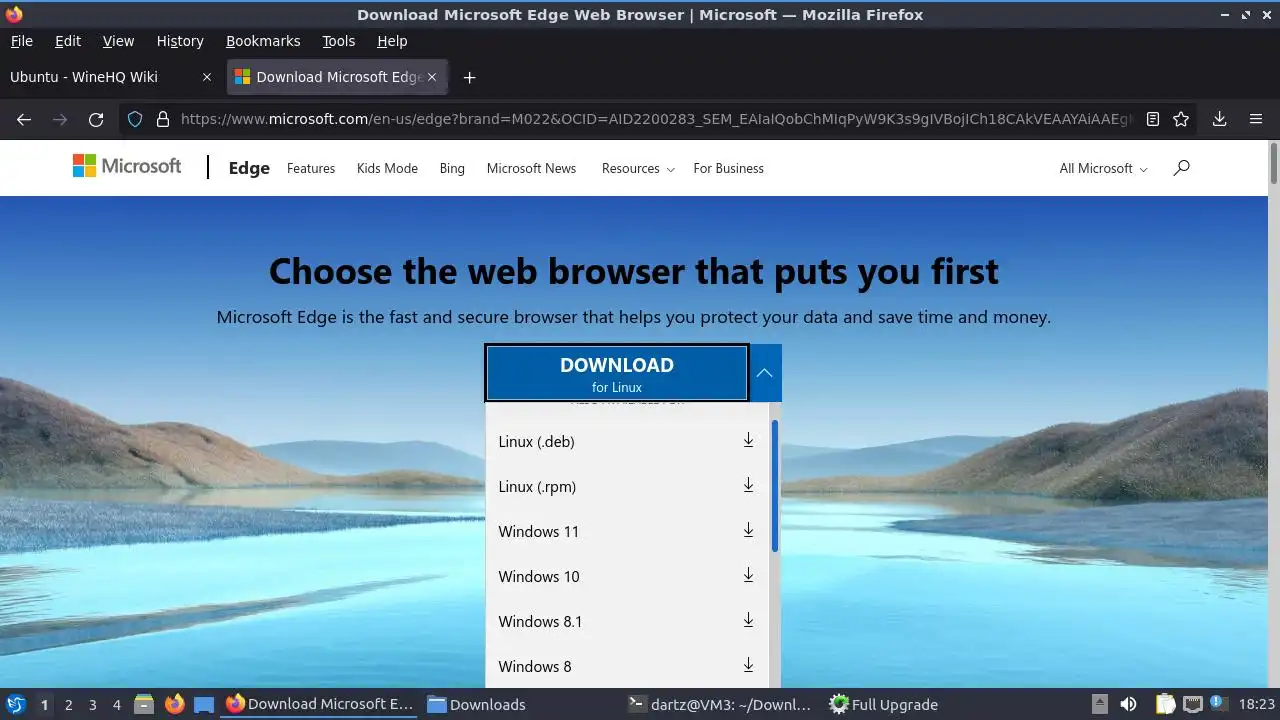Click download icon for Windows 8.1
Image resolution: width=1280 pixels, height=720 pixels.
click(748, 620)
